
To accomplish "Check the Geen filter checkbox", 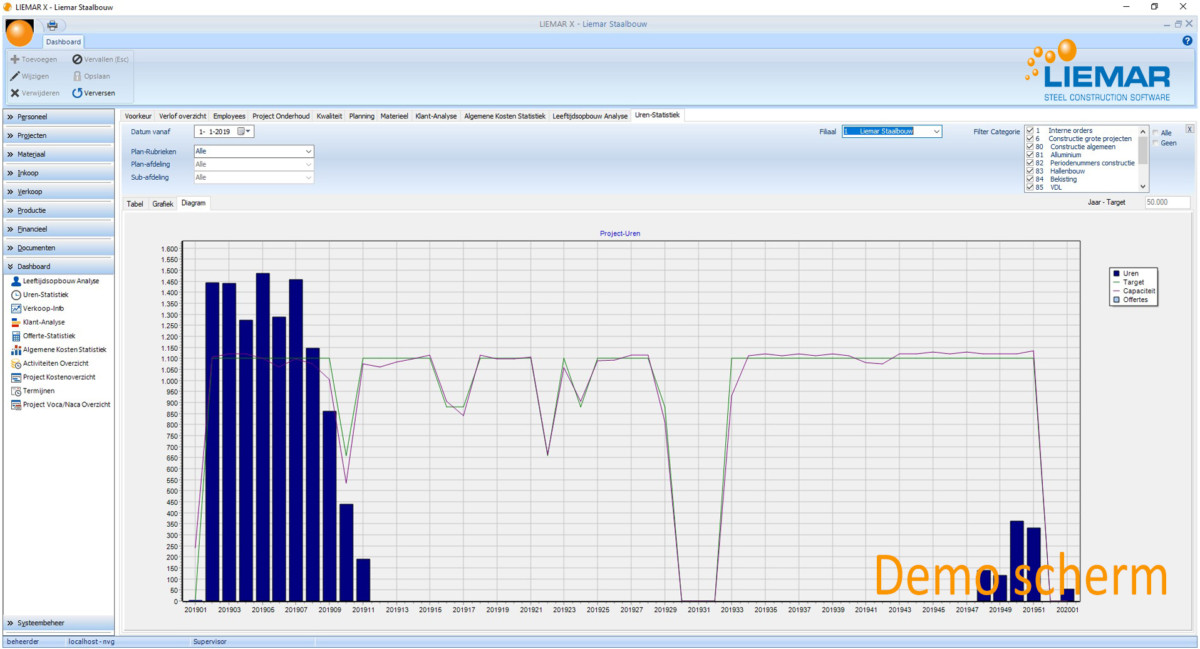I will [1155, 143].
